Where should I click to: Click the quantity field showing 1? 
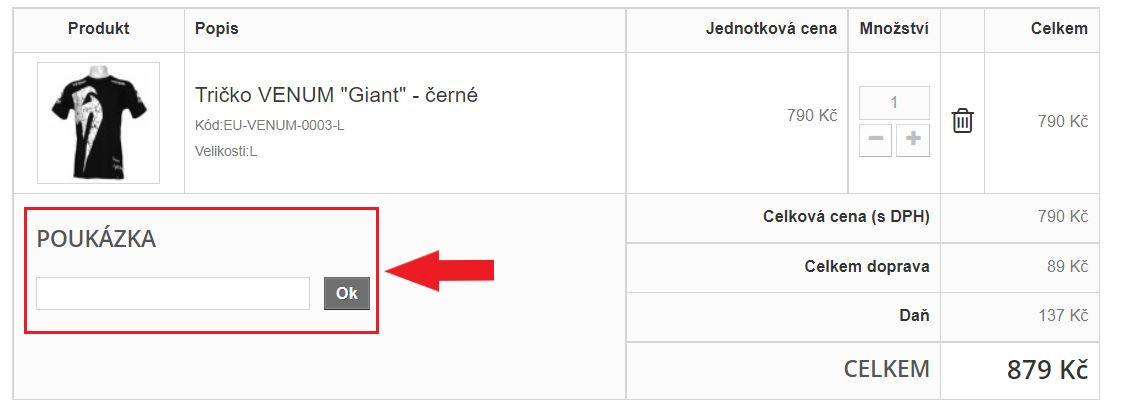[x=894, y=103]
